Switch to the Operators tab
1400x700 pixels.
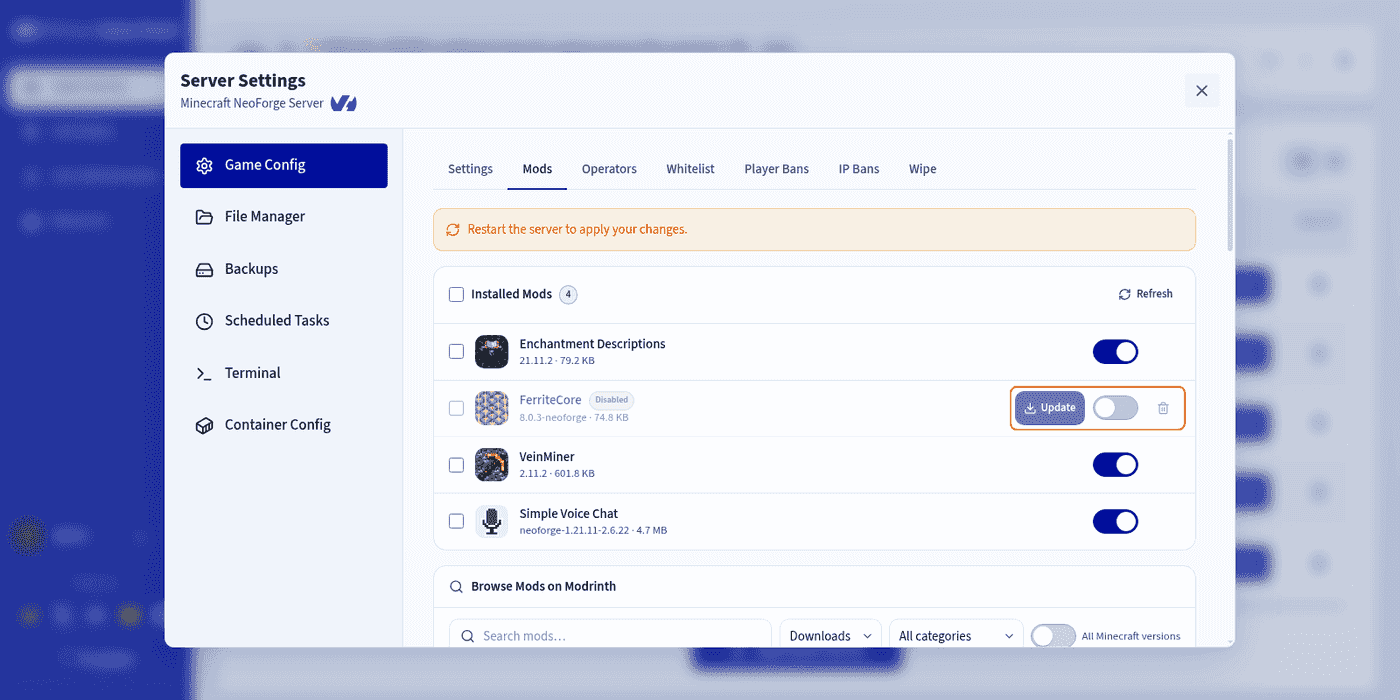point(609,169)
